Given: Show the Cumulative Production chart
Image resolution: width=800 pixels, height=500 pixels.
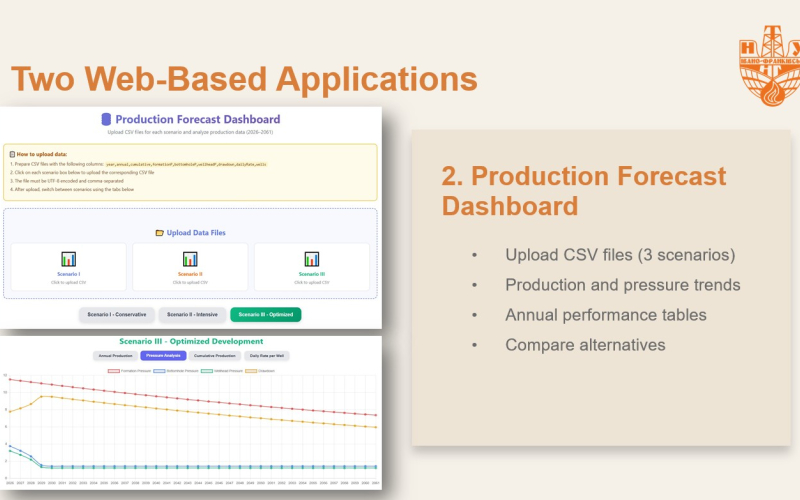Looking at the screenshot, I should pos(214,355).
